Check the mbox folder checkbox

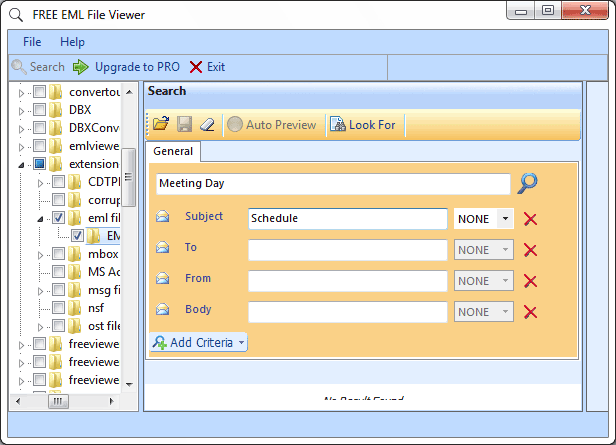(58, 254)
